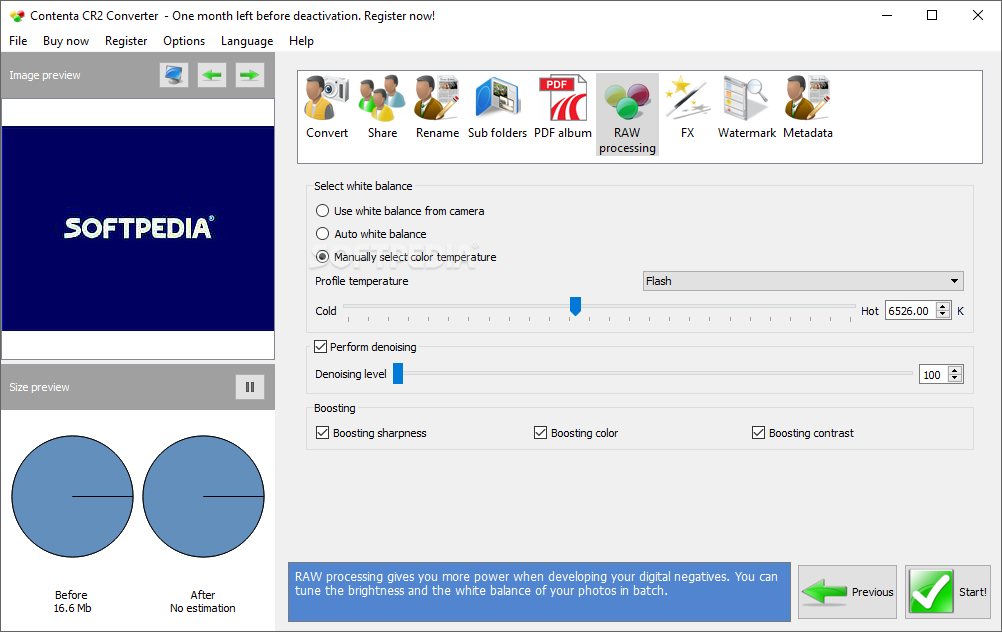
Task: Select the RAW processing step
Action: coord(627,114)
